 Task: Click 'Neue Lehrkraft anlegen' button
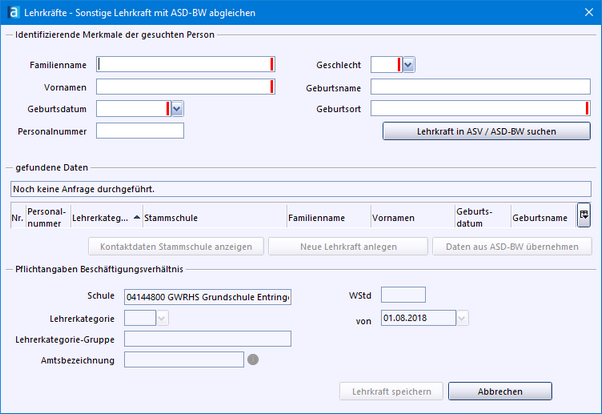[347, 246]
